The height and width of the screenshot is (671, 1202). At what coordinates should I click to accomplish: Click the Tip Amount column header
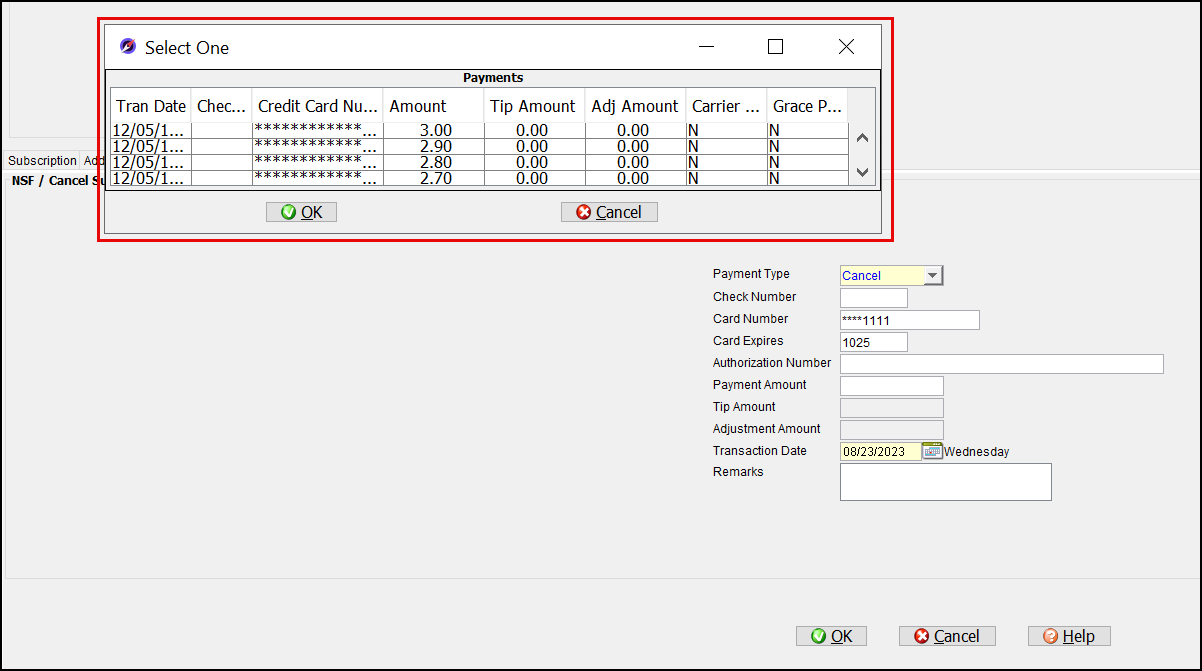[533, 106]
